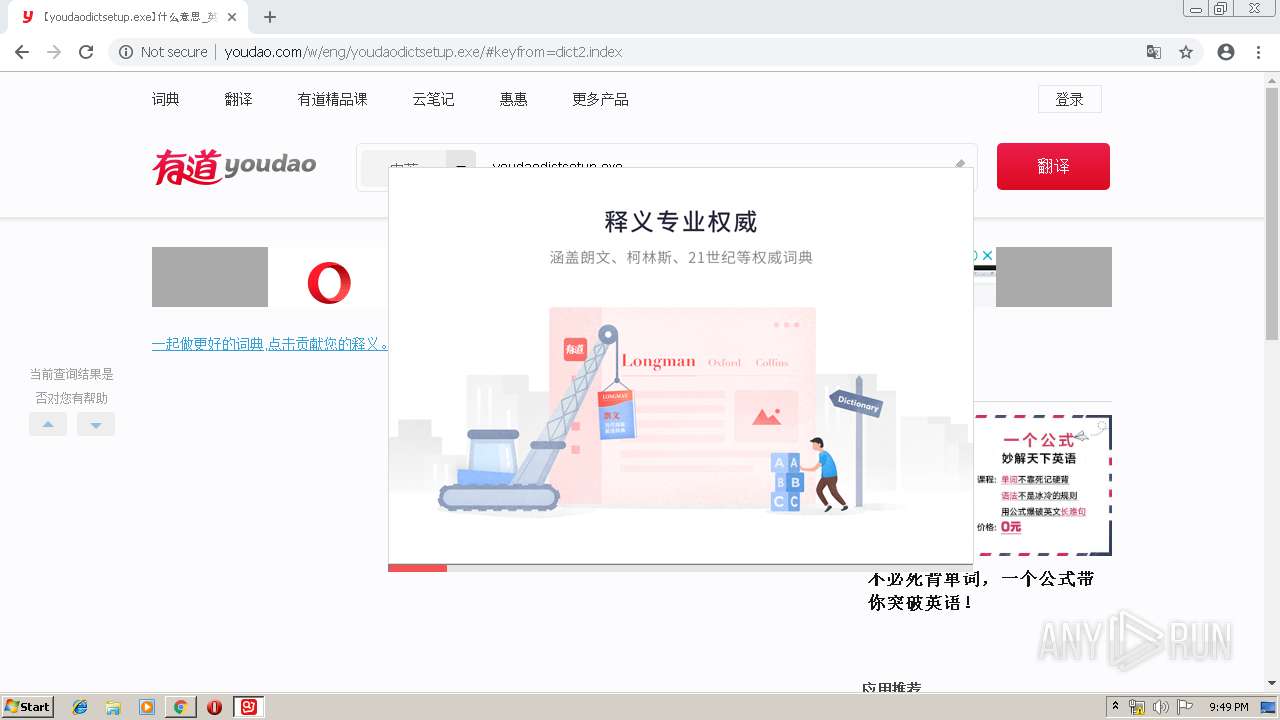This screenshot has height=720, width=1280.
Task: Click the Show desktop button
Action: click(x=1269, y=707)
